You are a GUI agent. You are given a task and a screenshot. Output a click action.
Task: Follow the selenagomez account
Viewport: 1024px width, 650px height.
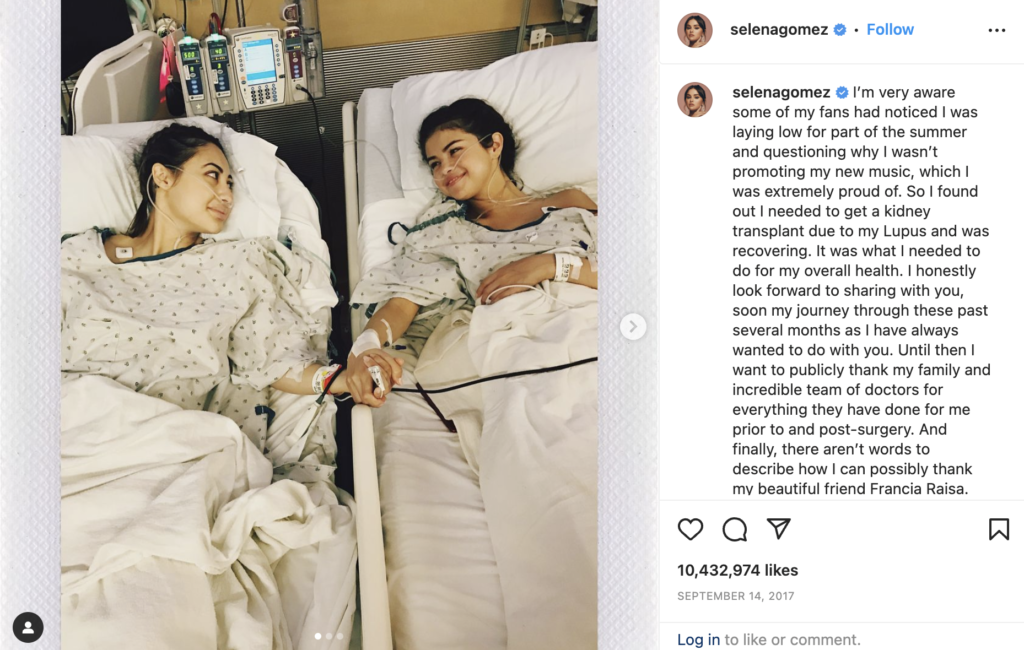889,29
